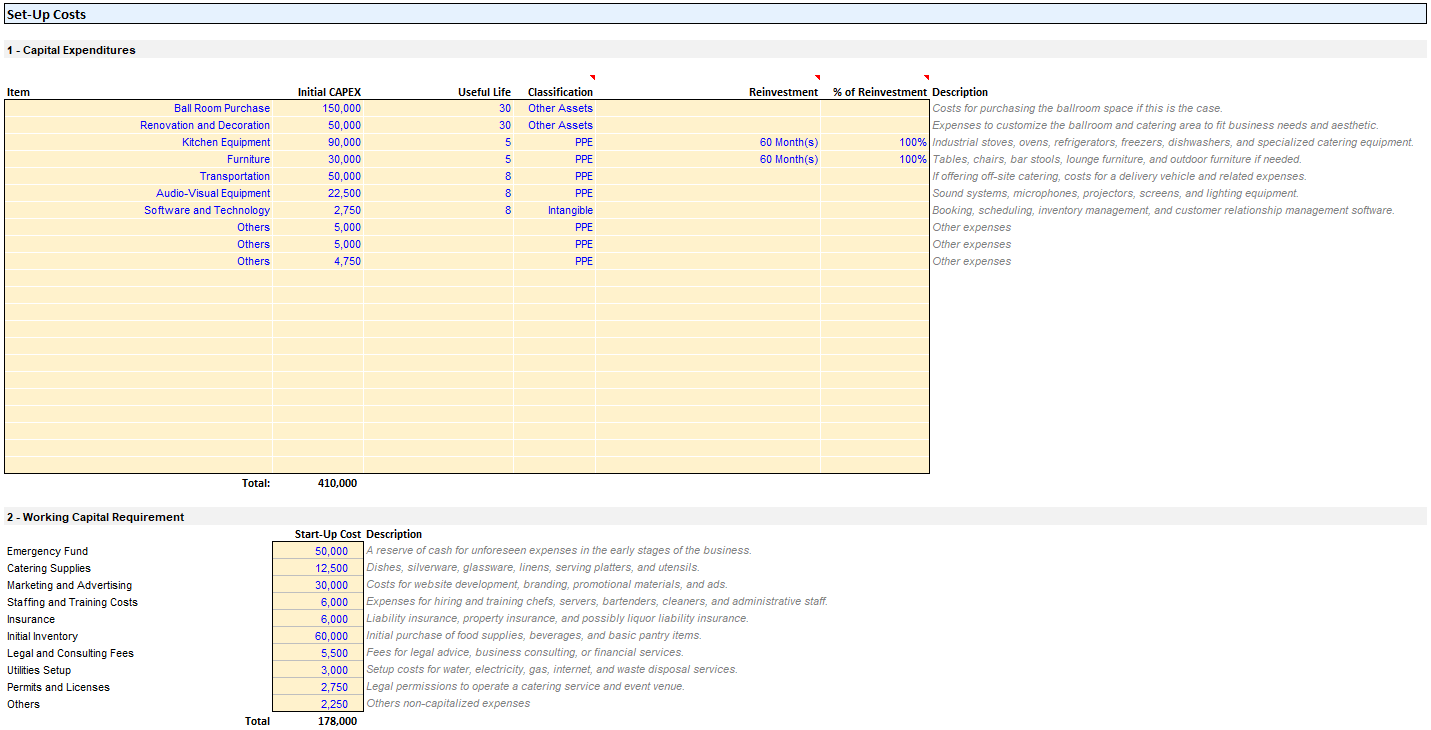This screenshot has width=1431, height=730.
Task: Click the Classification column header
Action: point(560,92)
